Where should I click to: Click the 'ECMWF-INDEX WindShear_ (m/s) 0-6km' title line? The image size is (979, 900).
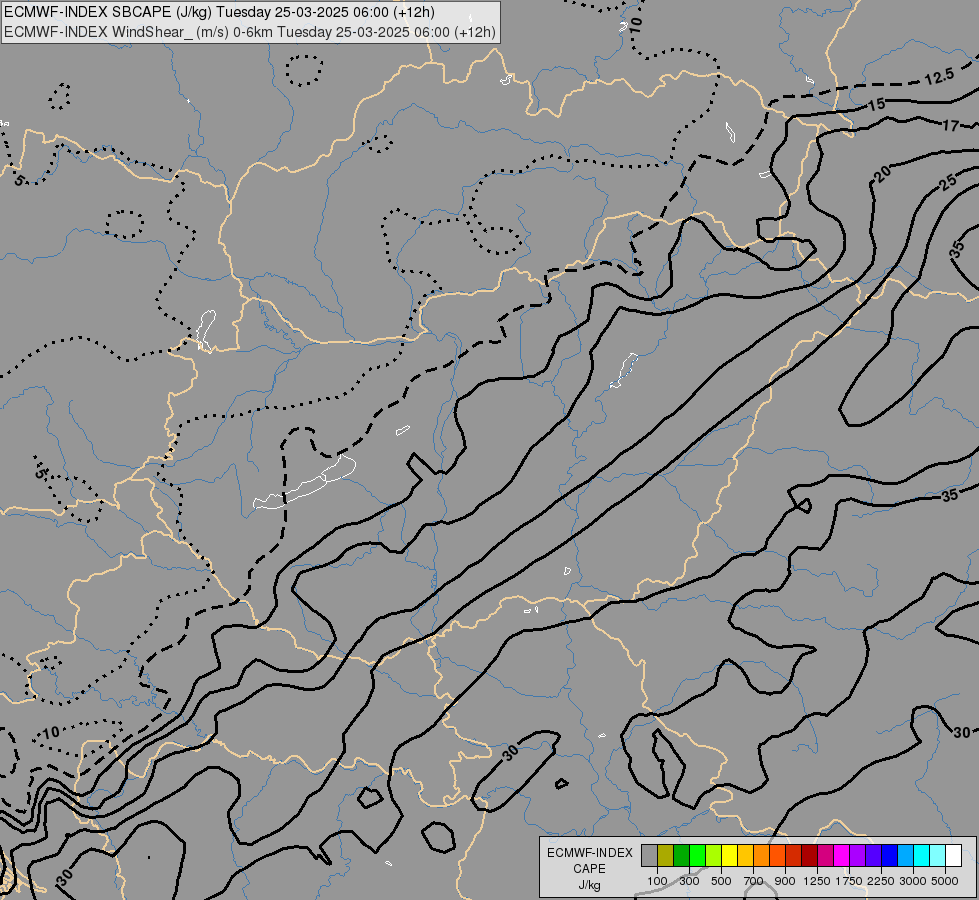(x=250, y=32)
